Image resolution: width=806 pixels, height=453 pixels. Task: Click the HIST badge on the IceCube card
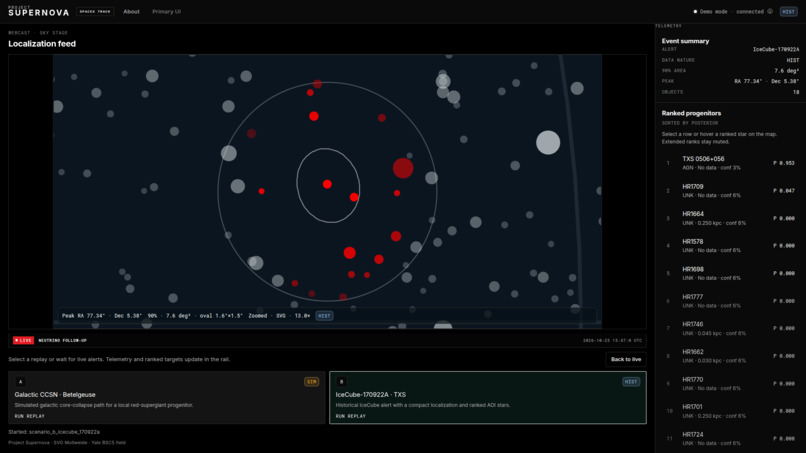pyautogui.click(x=631, y=382)
